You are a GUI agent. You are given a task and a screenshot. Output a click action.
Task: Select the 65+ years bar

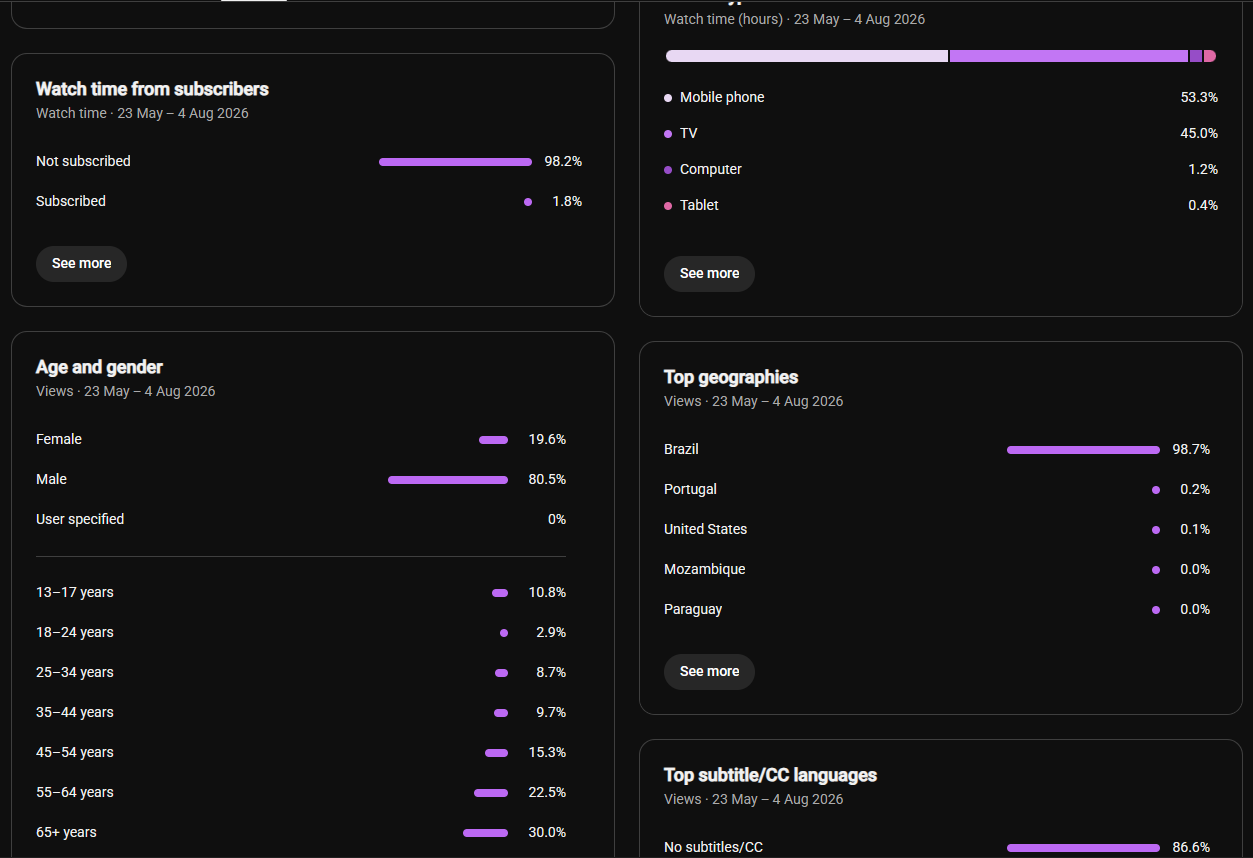coord(485,833)
